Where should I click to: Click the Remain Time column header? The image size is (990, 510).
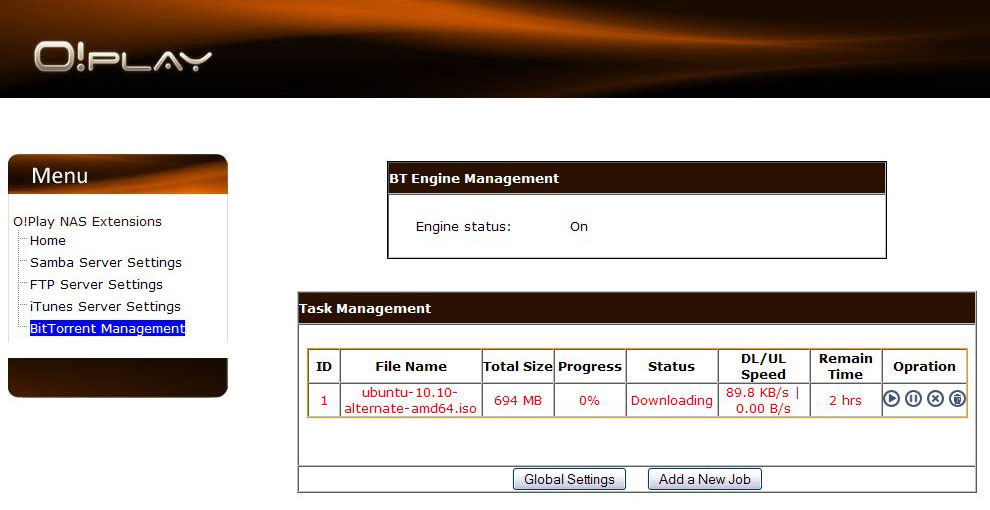pos(845,366)
